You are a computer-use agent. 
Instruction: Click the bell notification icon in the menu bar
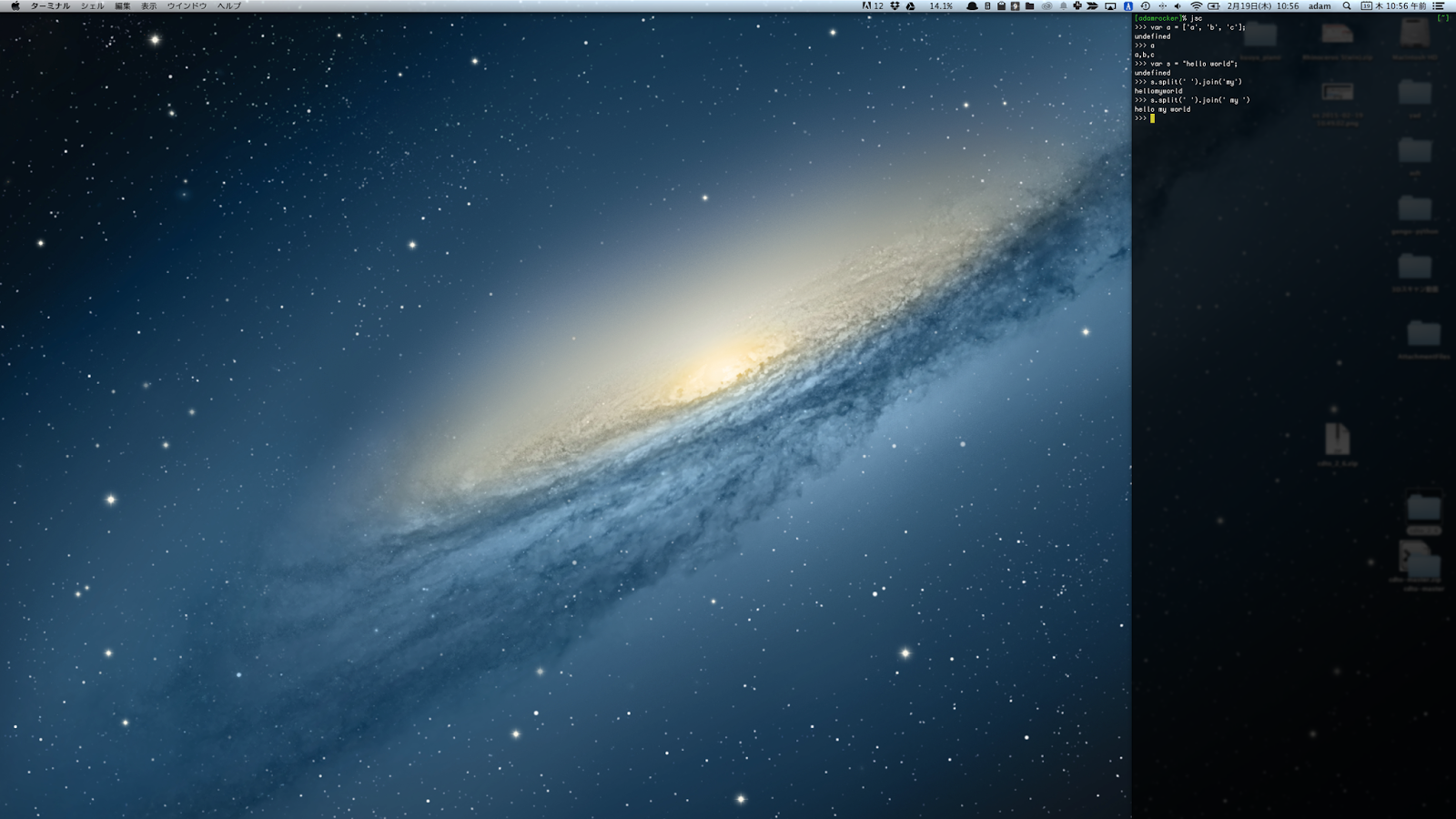coord(1063,6)
